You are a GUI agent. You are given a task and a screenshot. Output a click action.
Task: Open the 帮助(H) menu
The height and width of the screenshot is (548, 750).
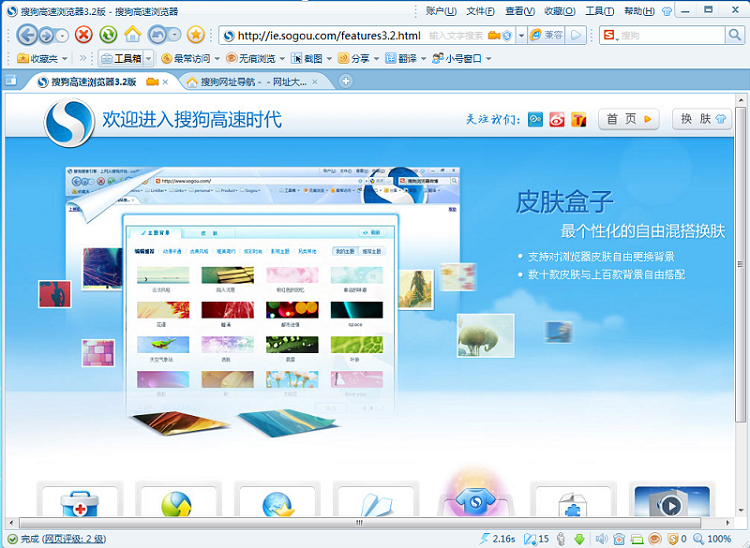(639, 11)
